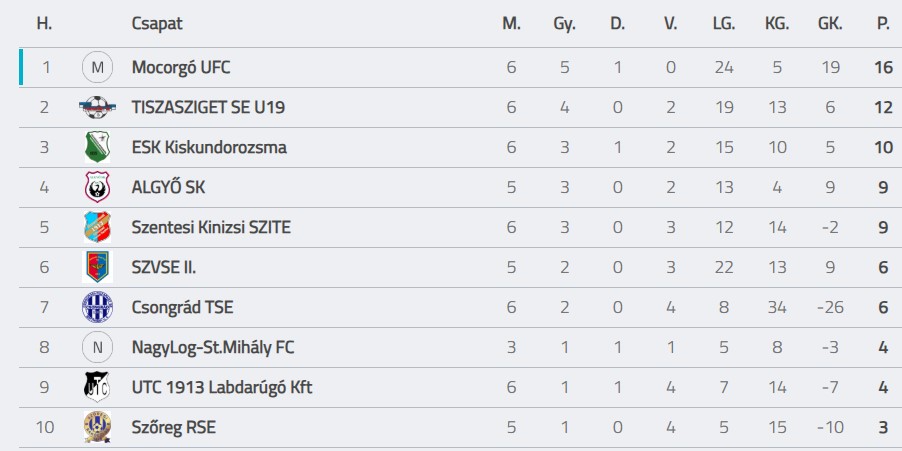
Task: Click the NagyLog-St.Mihály FC round badge
Action: (97, 348)
